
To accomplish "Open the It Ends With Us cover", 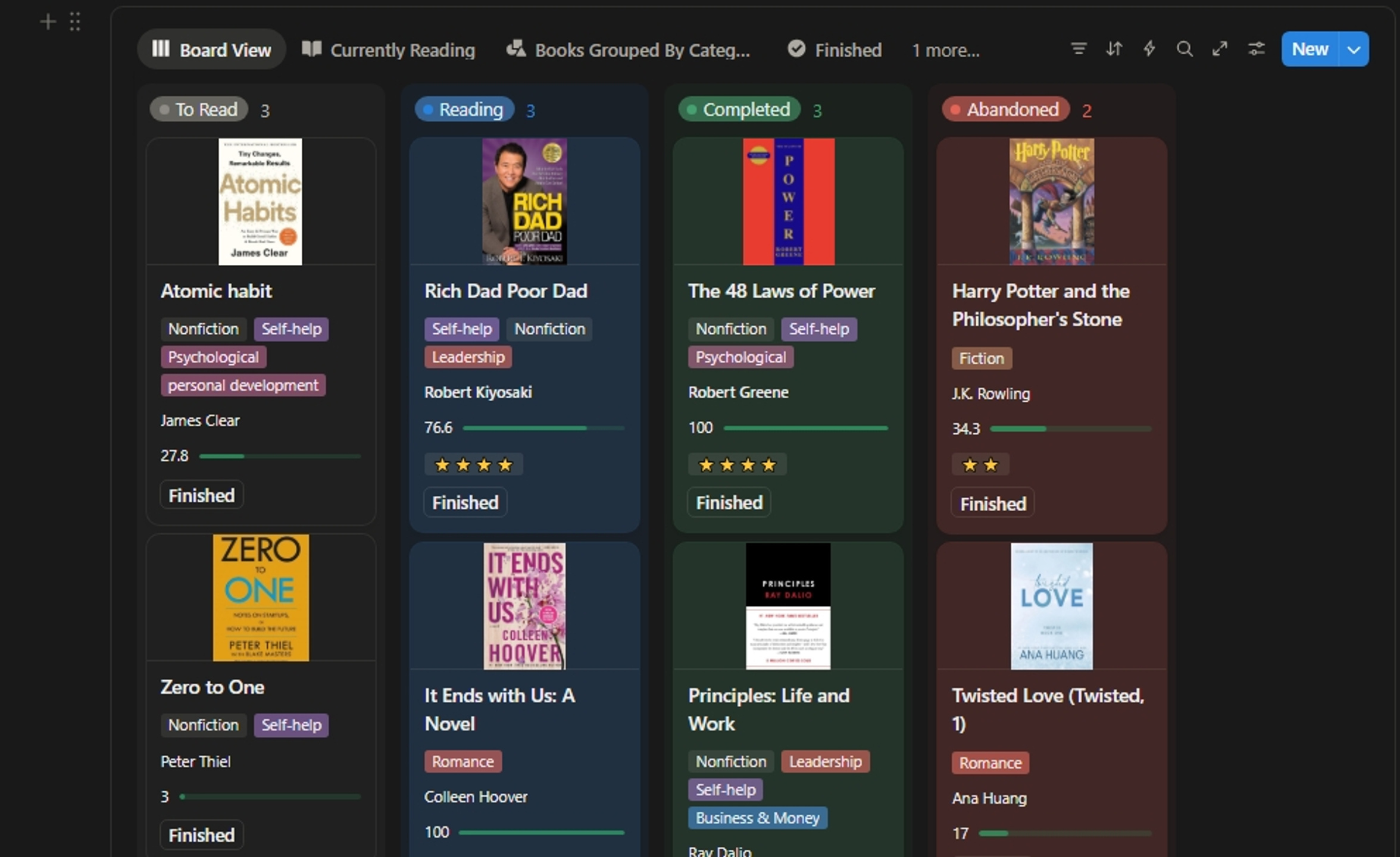I will tap(524, 606).
